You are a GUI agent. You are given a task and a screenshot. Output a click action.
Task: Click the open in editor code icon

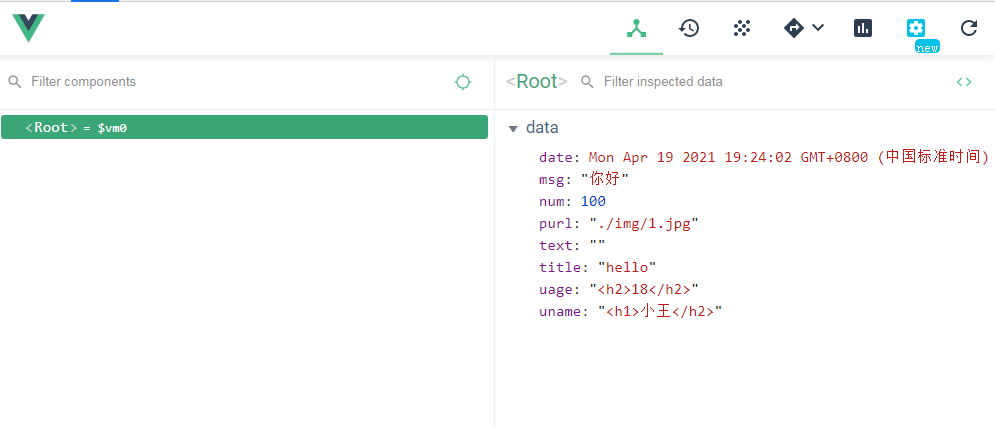click(963, 82)
